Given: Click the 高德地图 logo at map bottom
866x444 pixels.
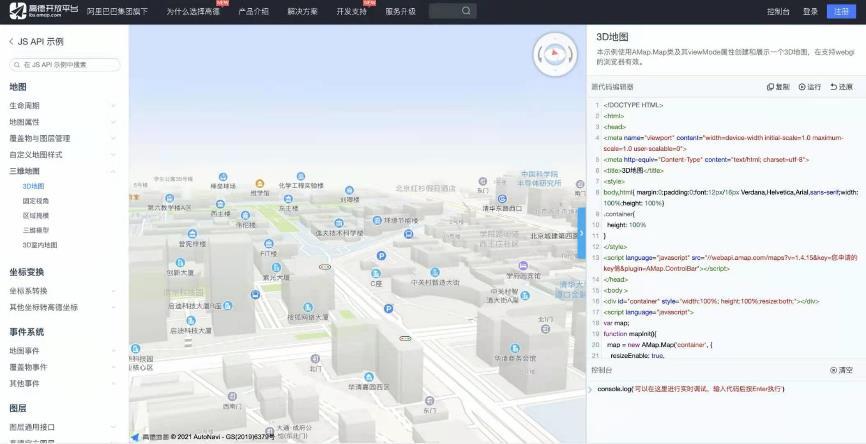Looking at the screenshot, I should pos(149,437).
